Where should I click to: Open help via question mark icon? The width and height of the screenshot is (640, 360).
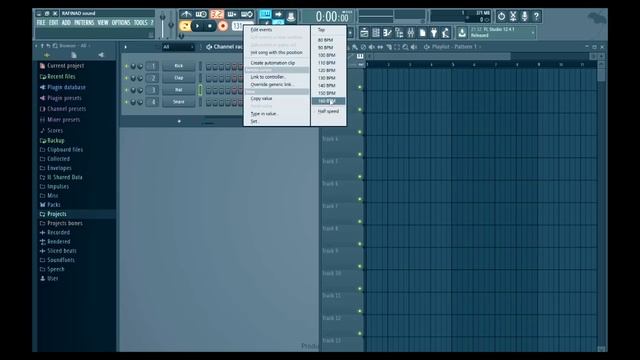click(536, 16)
